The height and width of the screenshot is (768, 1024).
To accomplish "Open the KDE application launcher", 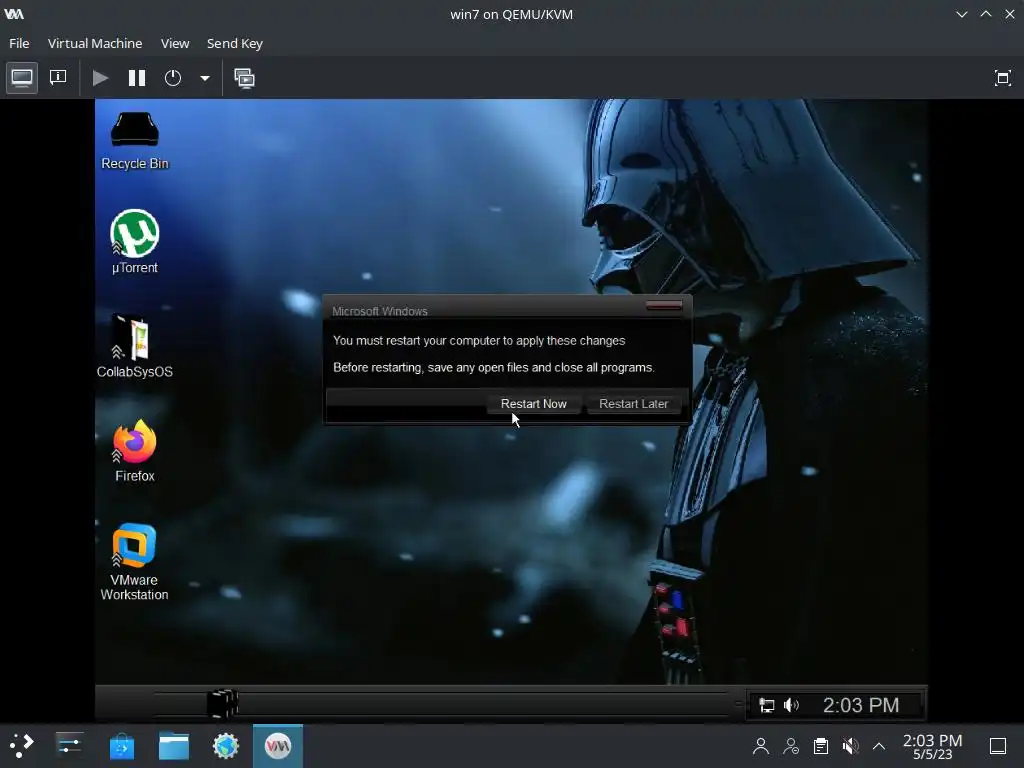I will coord(22,745).
